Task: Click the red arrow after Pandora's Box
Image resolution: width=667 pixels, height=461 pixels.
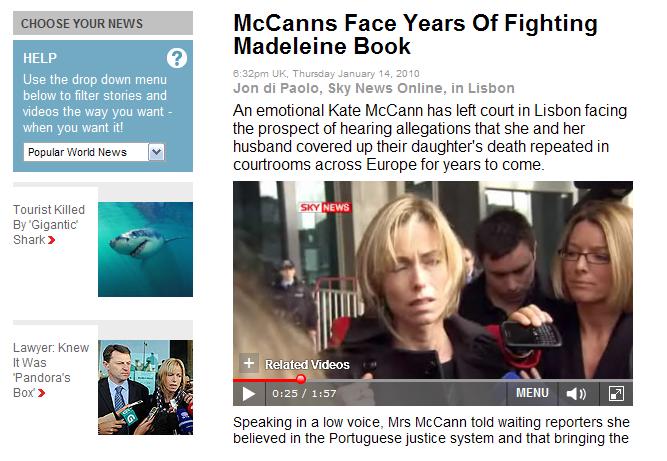Action: point(41,393)
